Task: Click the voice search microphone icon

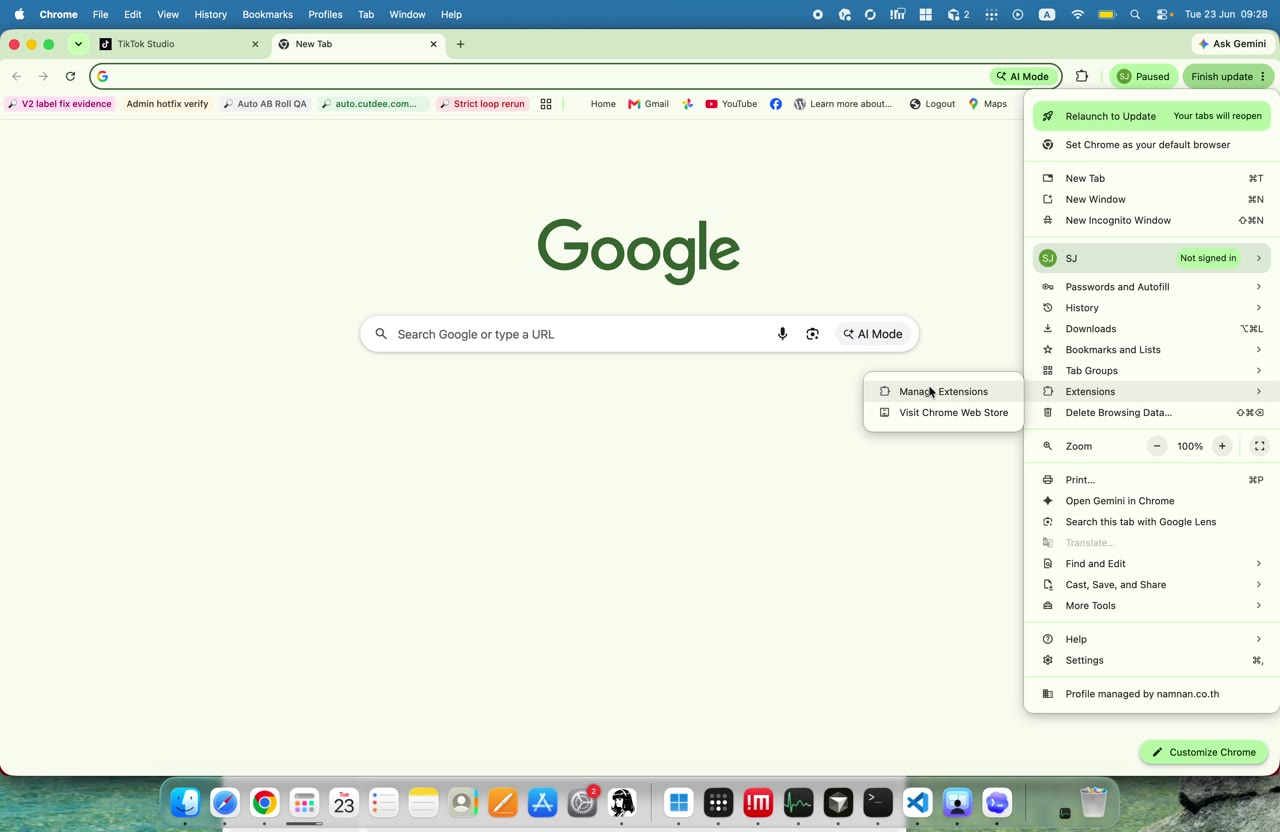Action: 782,334
